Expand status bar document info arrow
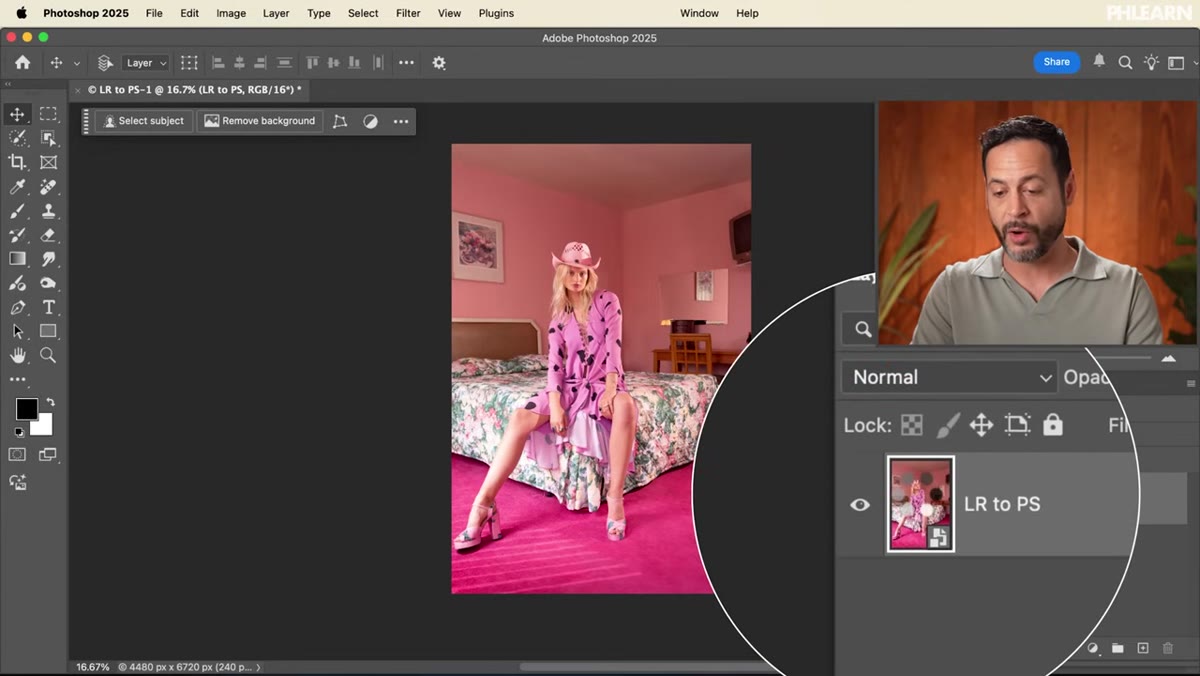 pos(258,667)
